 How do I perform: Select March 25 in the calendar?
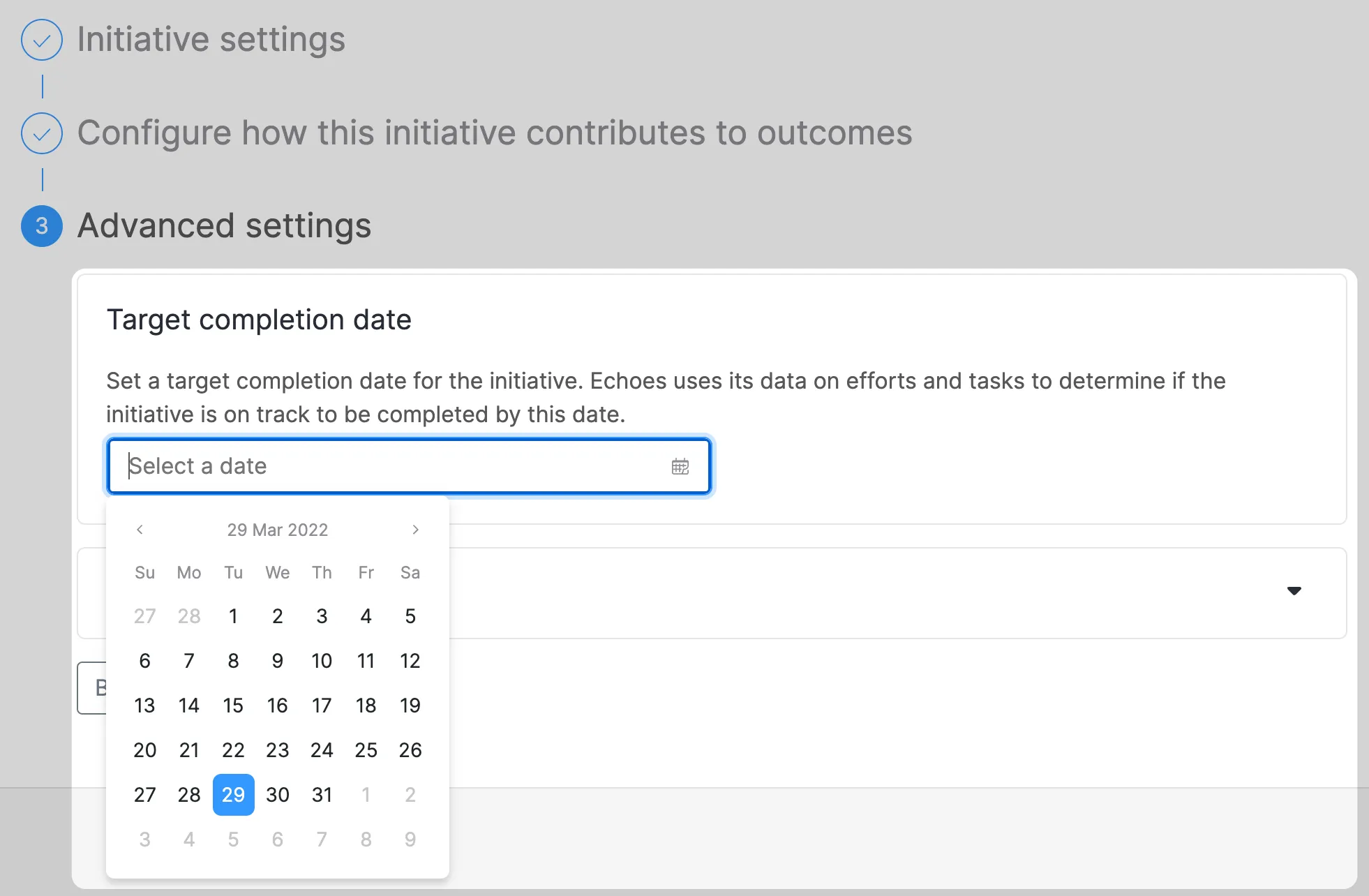coord(366,750)
